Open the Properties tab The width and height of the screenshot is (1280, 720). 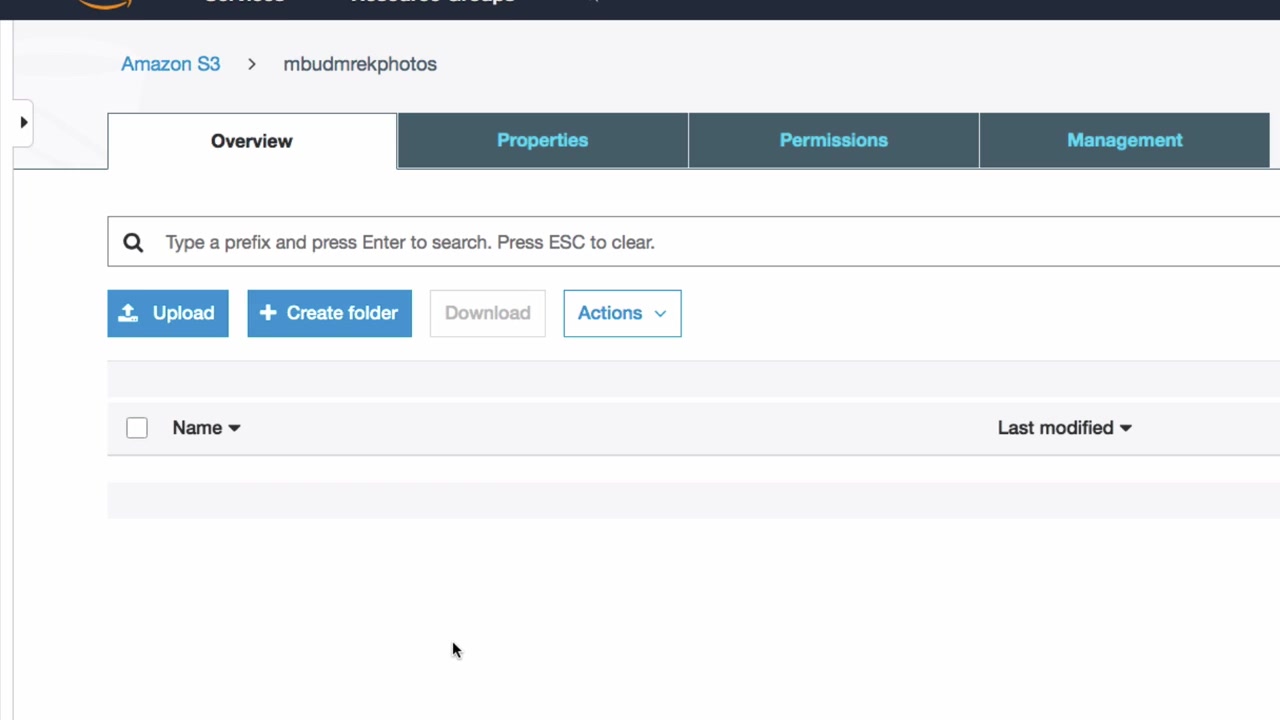[x=543, y=140]
